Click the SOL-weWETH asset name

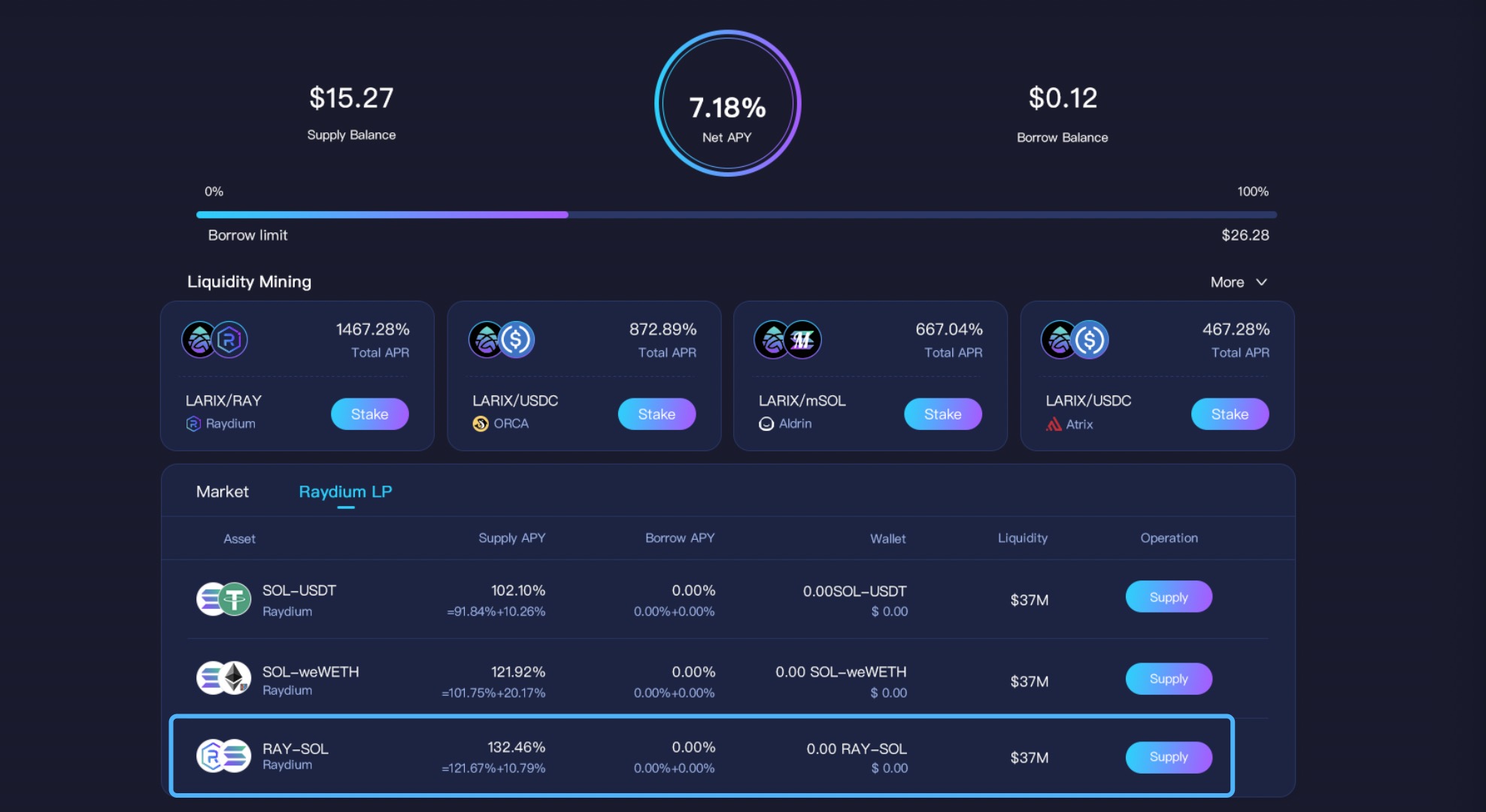[311, 672]
